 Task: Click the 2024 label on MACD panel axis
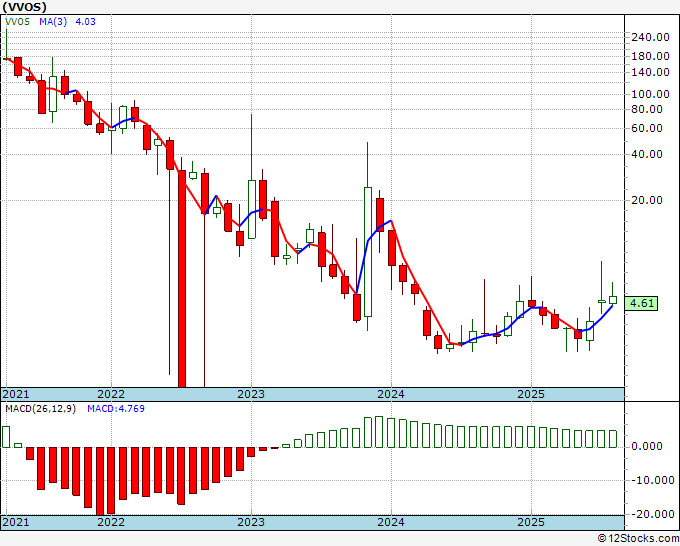tap(391, 522)
